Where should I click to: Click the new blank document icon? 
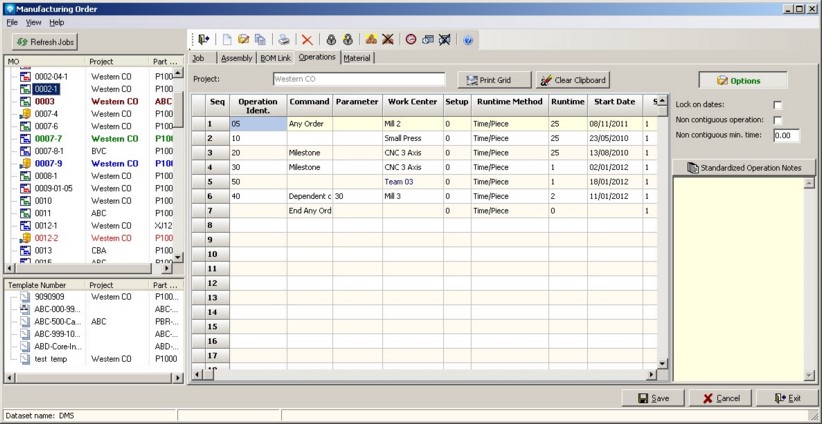click(227, 40)
